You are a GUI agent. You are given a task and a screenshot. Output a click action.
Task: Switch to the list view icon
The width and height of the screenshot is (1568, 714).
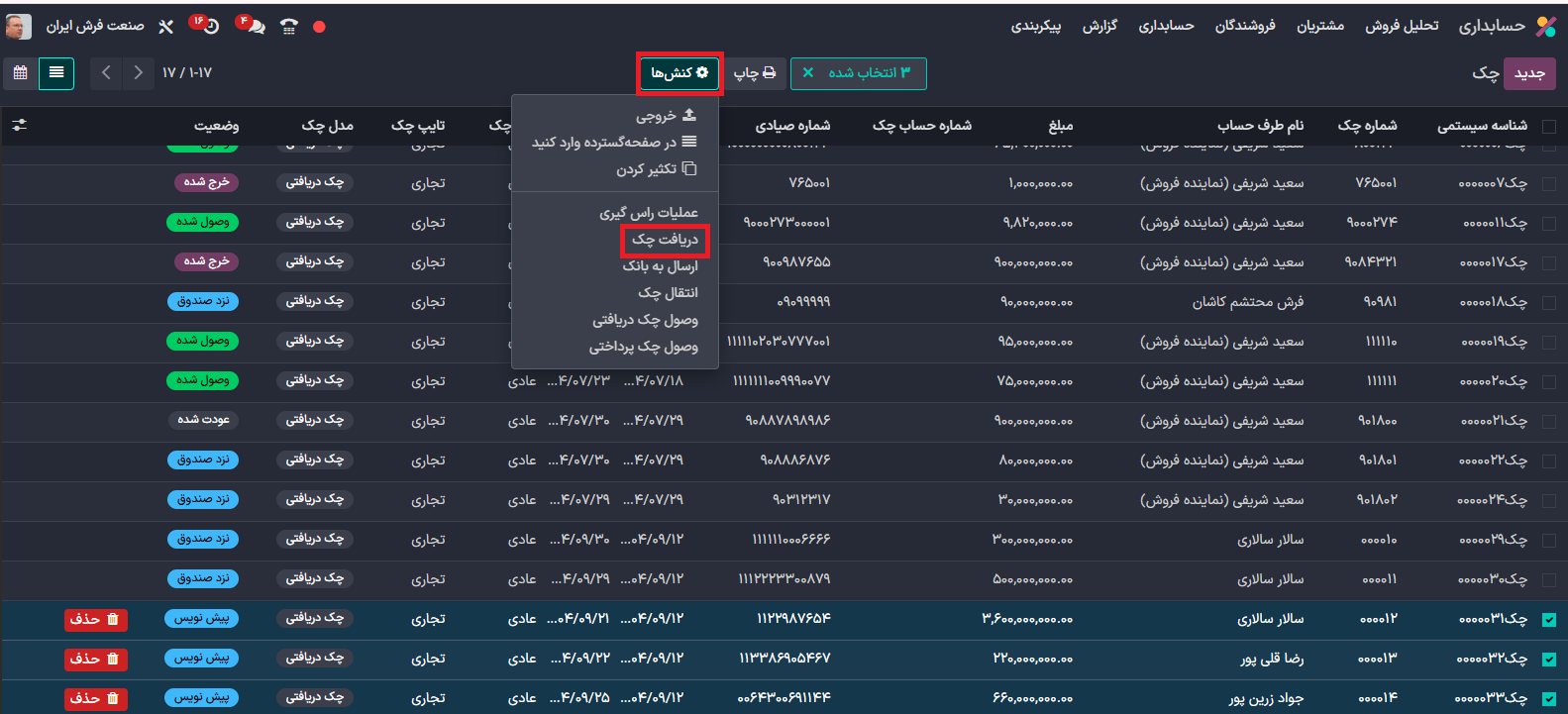click(56, 73)
